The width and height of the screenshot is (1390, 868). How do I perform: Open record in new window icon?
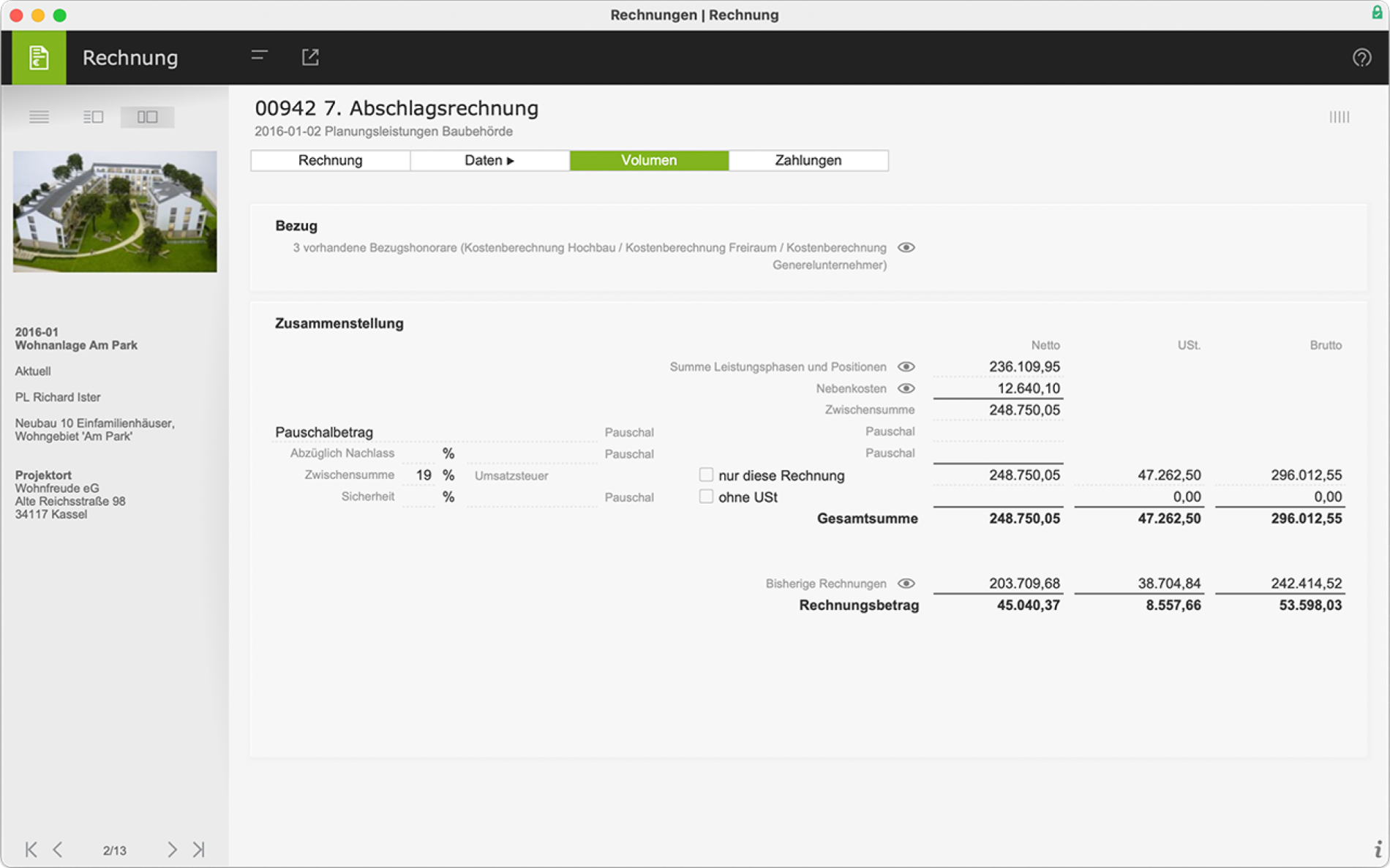[x=310, y=57]
